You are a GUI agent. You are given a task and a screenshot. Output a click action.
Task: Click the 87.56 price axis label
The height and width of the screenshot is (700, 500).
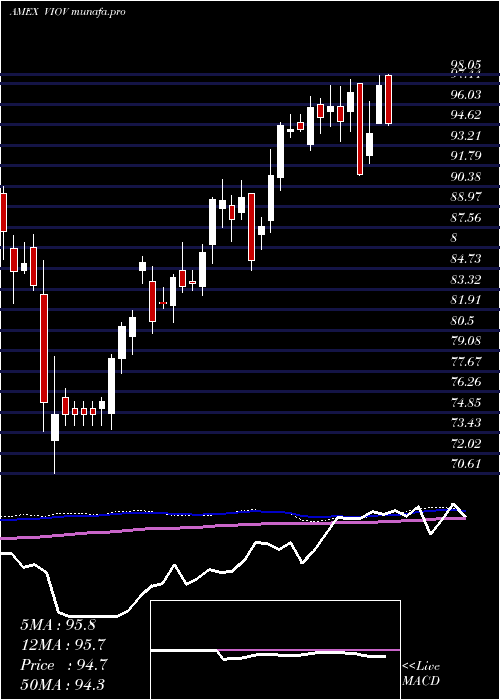tap(466, 217)
